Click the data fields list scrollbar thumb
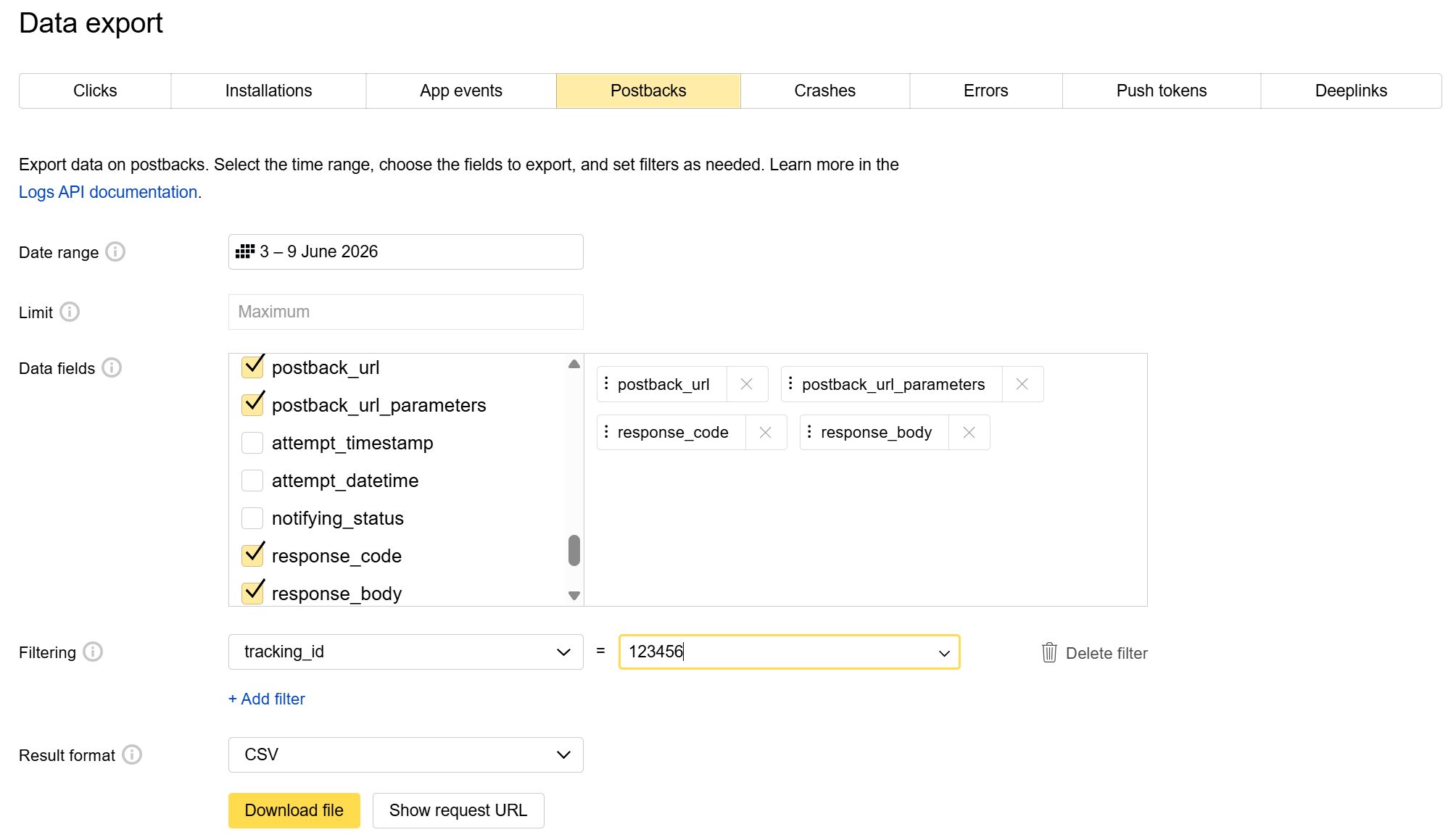This screenshot has height=840, width=1448. [574, 550]
